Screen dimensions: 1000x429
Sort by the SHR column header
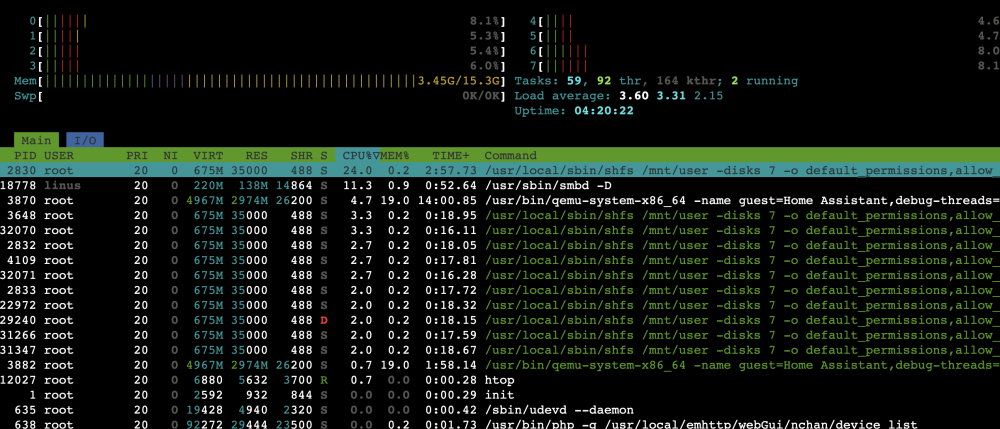click(301, 156)
